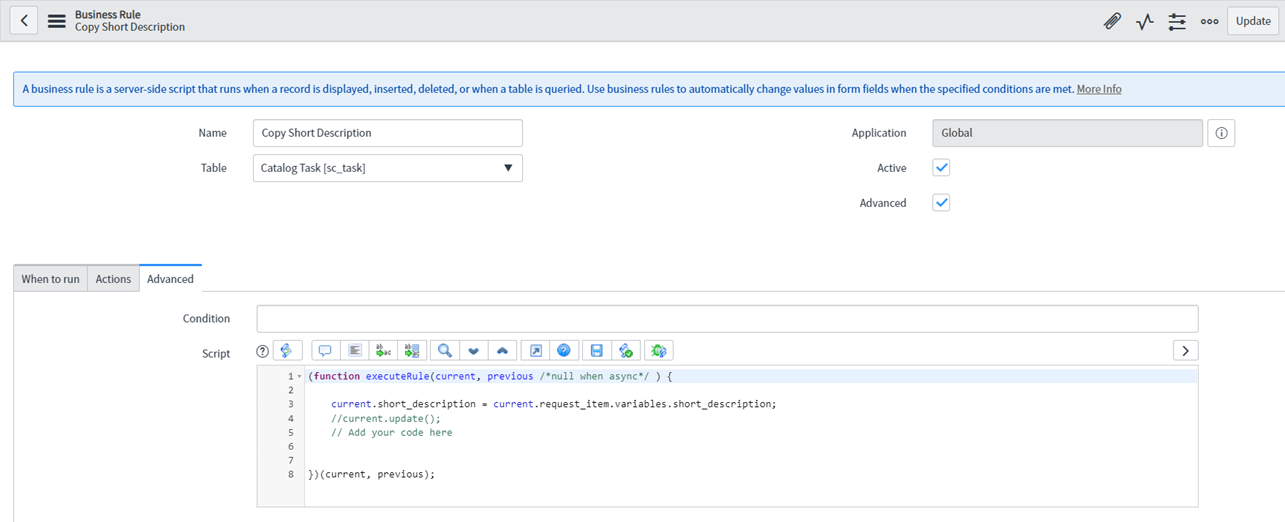Screen dimensions: 1285x522
Task: Click the '})(current, previous);' line
Action: click(x=371, y=474)
